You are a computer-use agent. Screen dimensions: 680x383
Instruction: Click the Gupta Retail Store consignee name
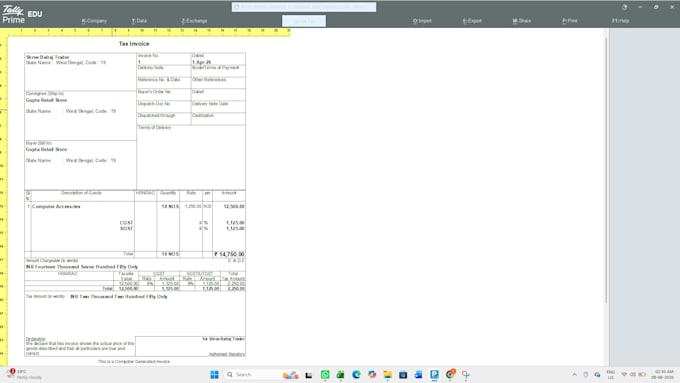click(x=46, y=100)
